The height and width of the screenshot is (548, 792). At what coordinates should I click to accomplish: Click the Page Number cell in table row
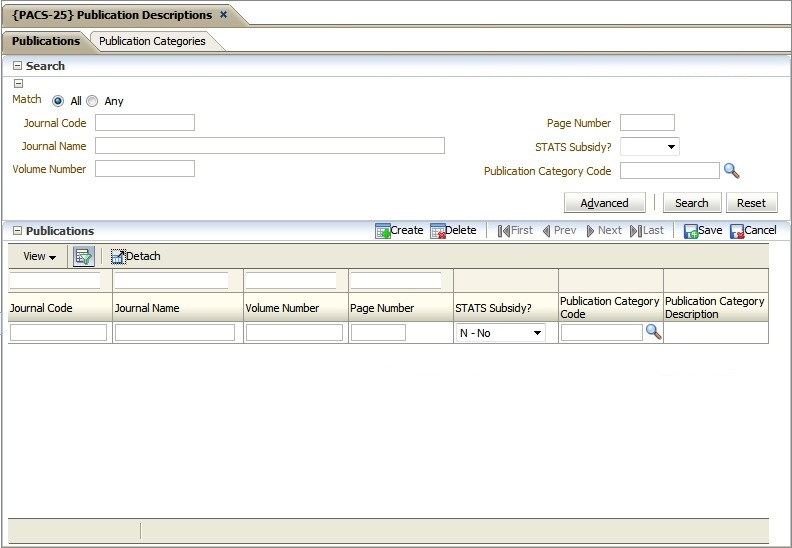coord(378,332)
